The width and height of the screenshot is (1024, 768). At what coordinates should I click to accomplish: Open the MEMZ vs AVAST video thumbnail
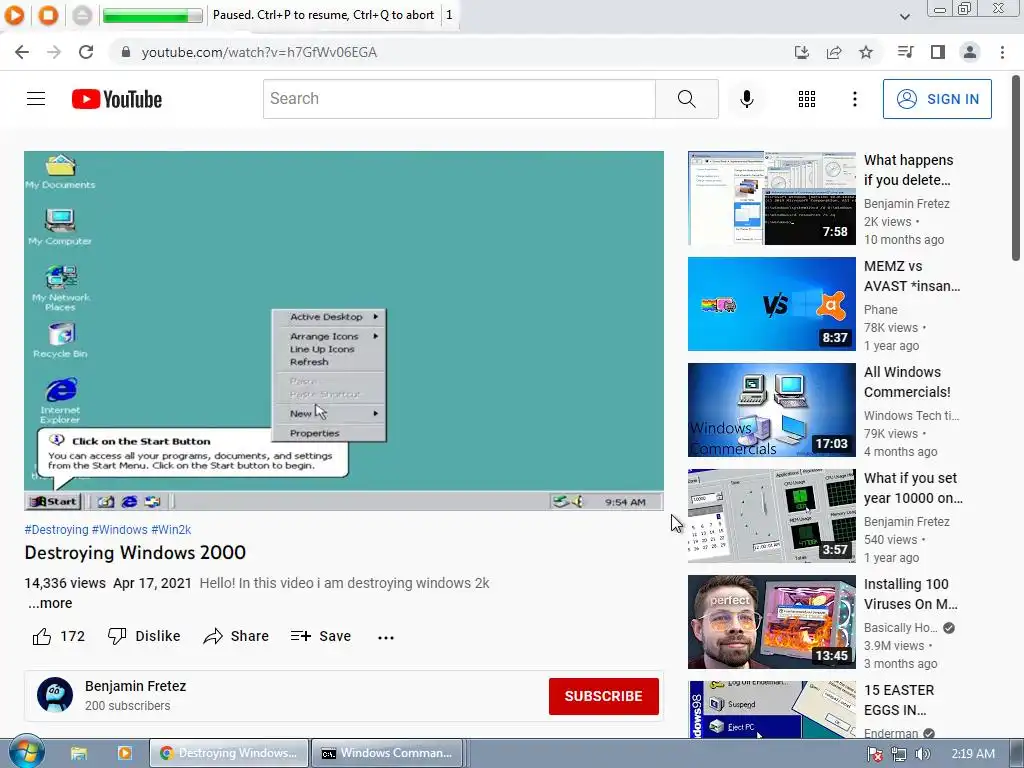[x=771, y=304]
